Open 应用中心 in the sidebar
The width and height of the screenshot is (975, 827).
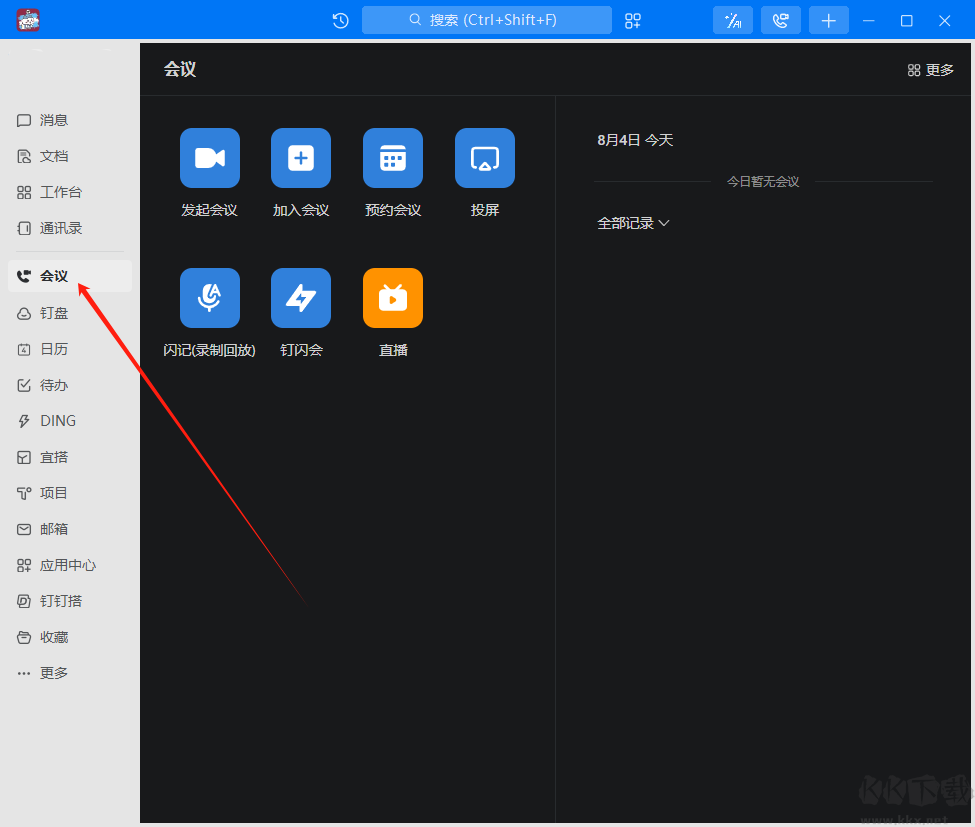tap(70, 565)
